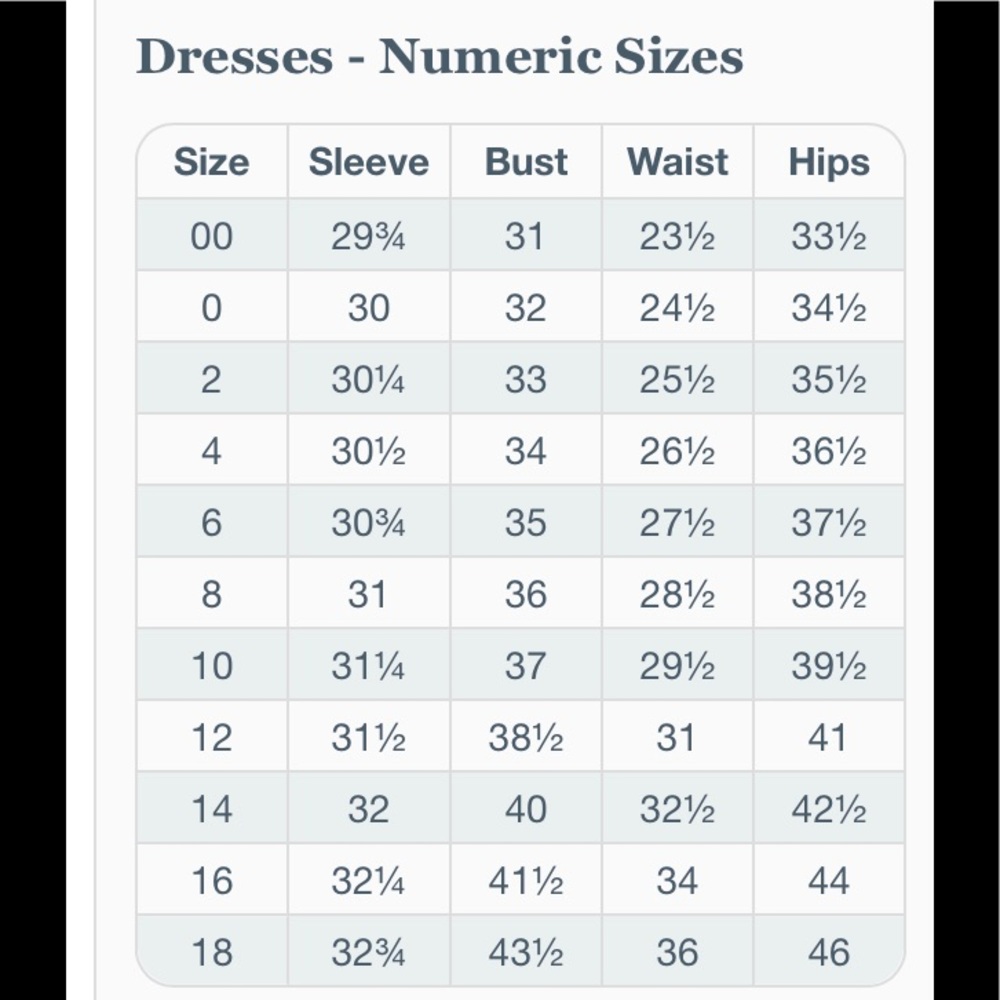Click bust value 38½ in size 12 row
Viewport: 1000px width, 1000px height.
click(526, 738)
